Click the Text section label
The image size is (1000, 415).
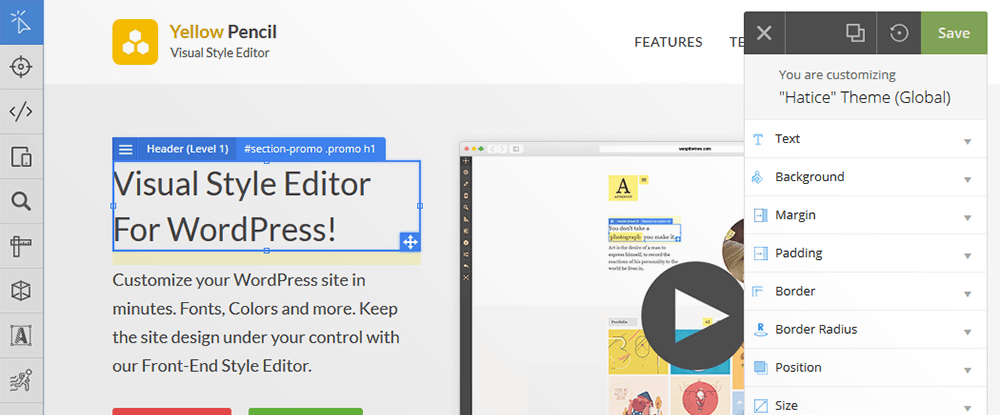click(x=787, y=138)
